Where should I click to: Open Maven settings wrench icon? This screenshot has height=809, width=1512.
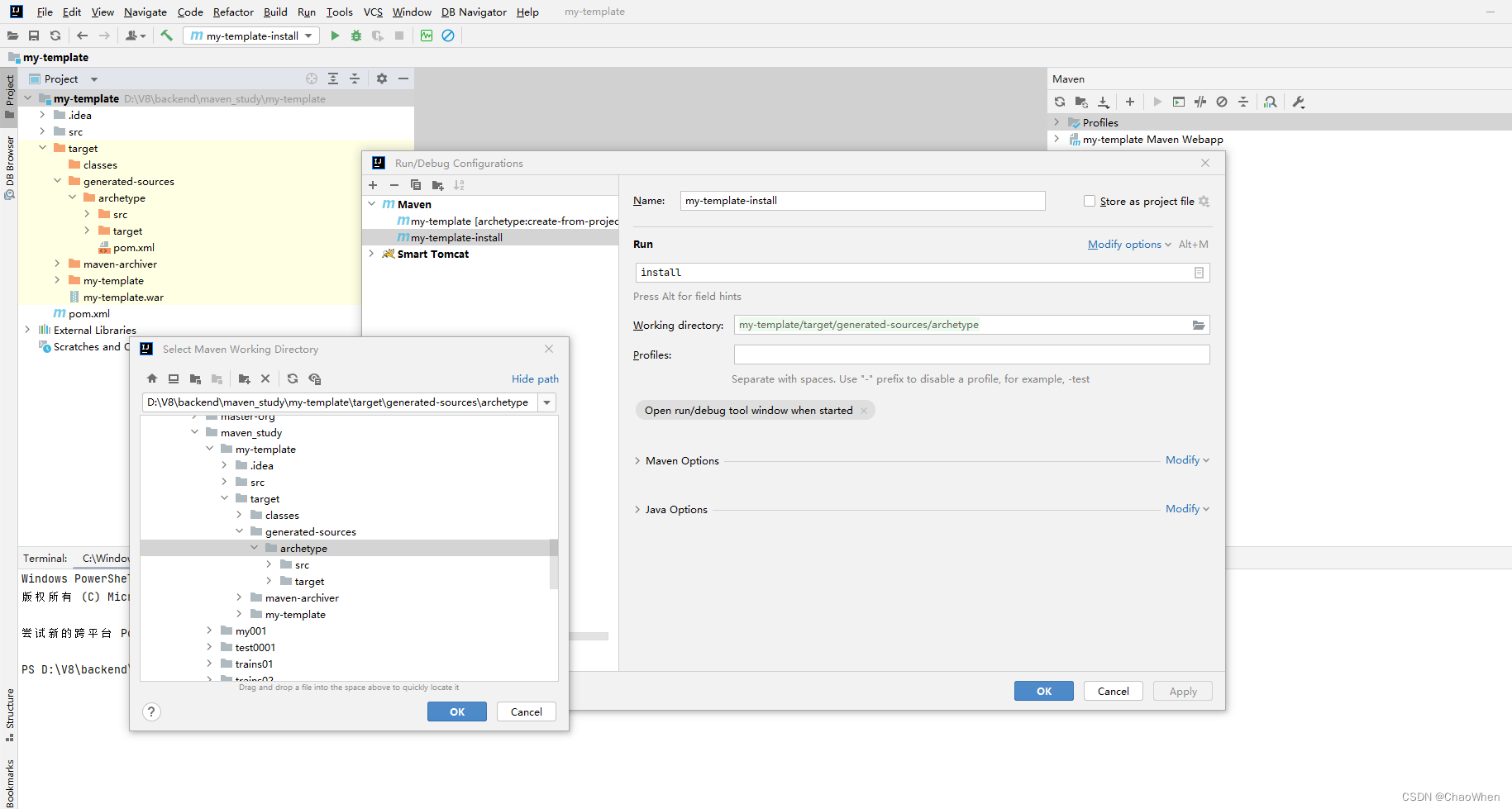(x=1299, y=102)
